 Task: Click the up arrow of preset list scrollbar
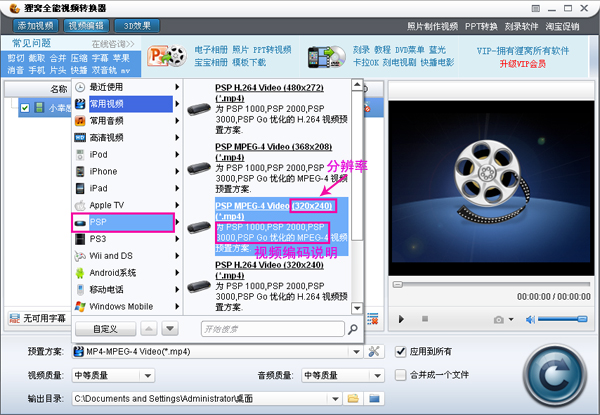357,85
